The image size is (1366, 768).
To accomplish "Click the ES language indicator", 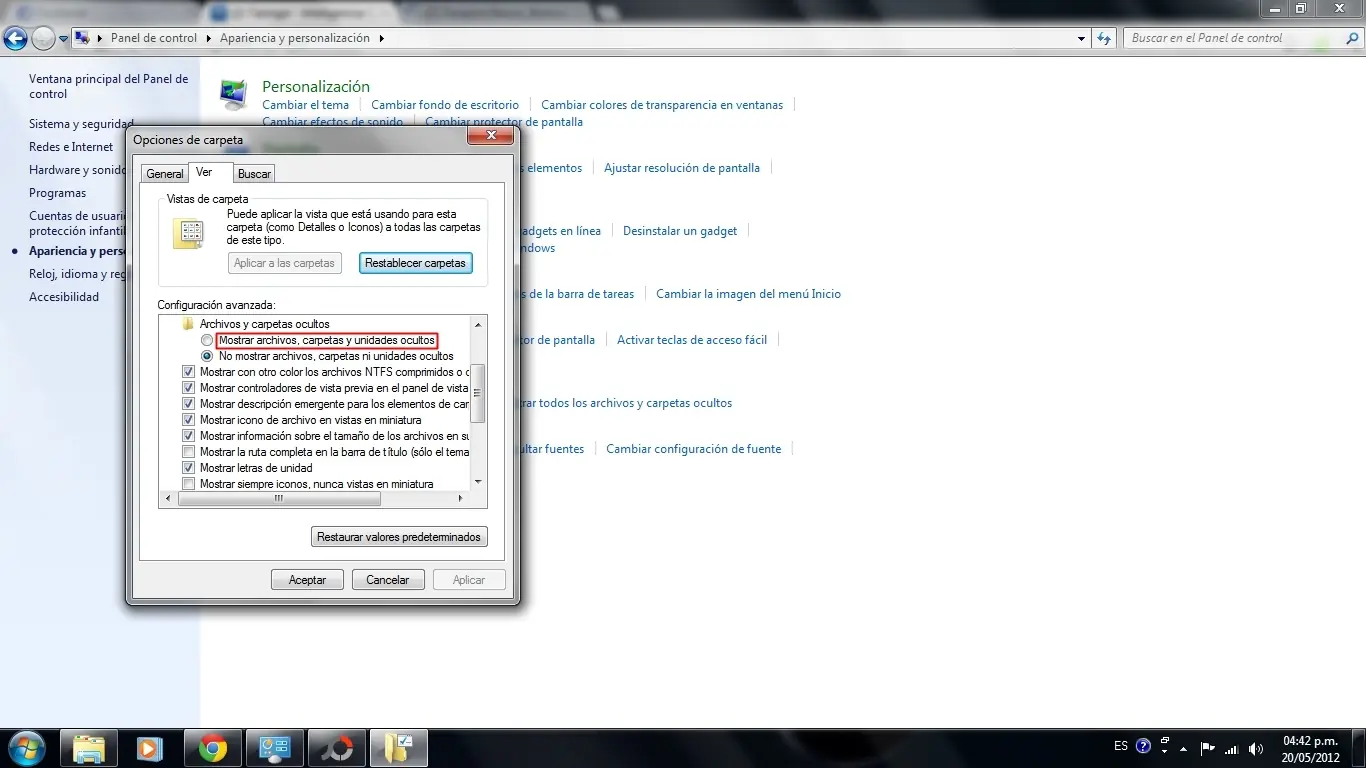I will tap(1121, 746).
